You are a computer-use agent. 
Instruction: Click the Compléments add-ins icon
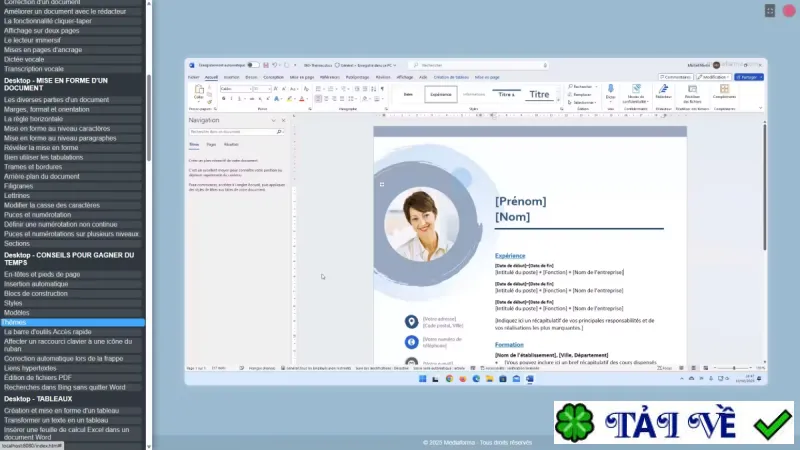click(x=724, y=89)
